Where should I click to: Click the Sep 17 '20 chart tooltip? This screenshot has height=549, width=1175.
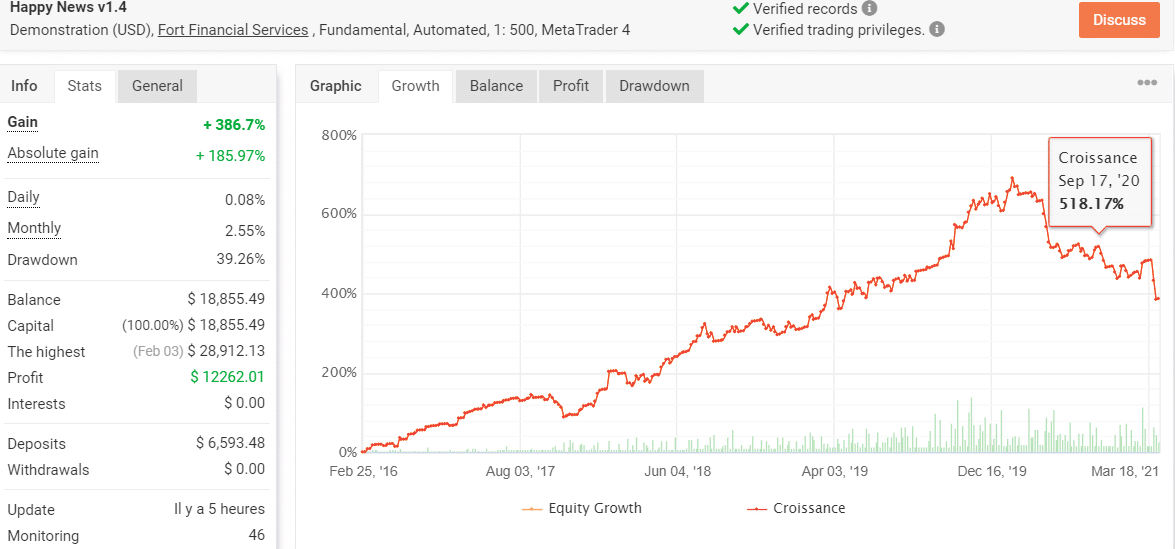1099,181
